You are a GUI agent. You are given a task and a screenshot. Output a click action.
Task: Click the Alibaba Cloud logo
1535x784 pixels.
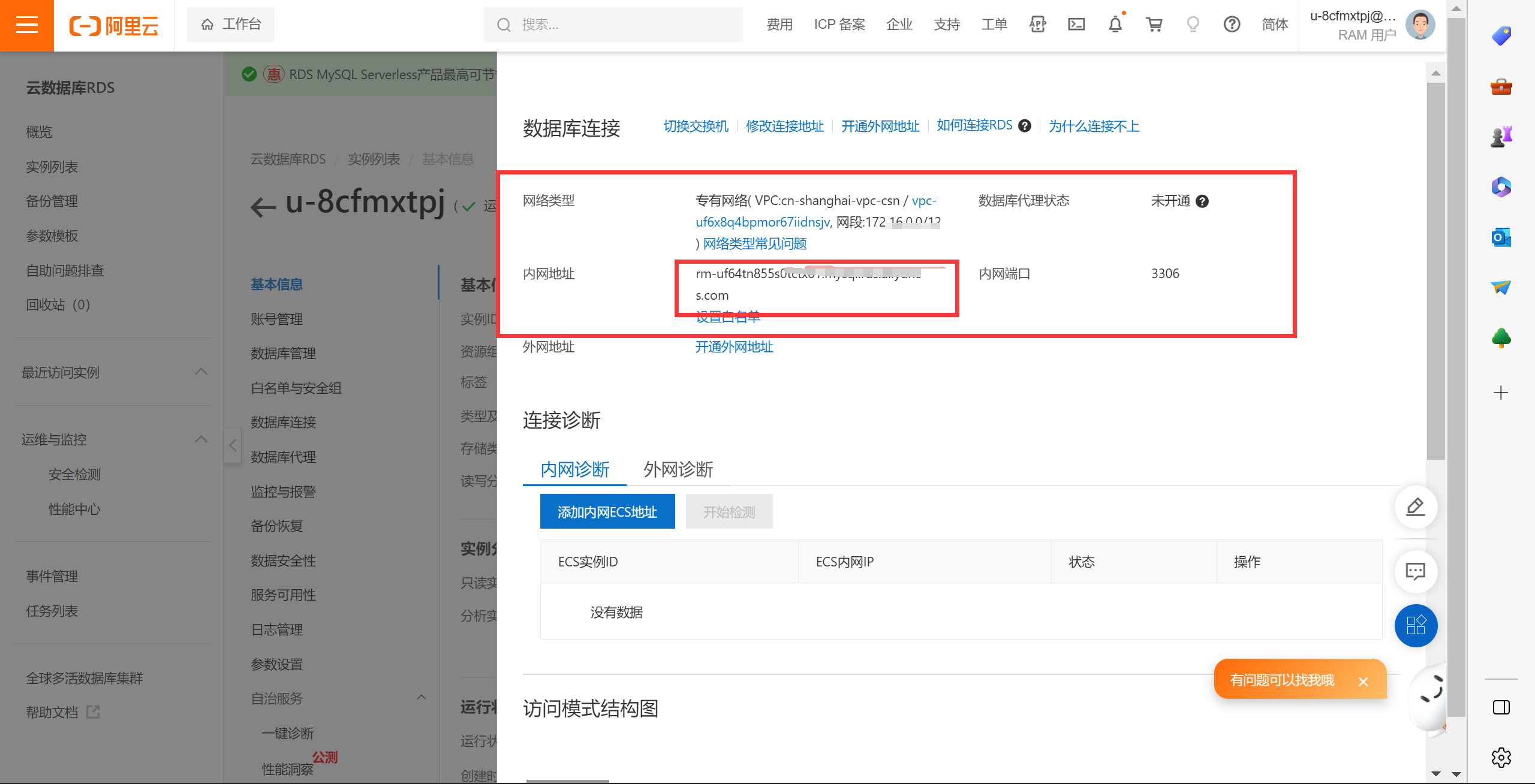[114, 25]
